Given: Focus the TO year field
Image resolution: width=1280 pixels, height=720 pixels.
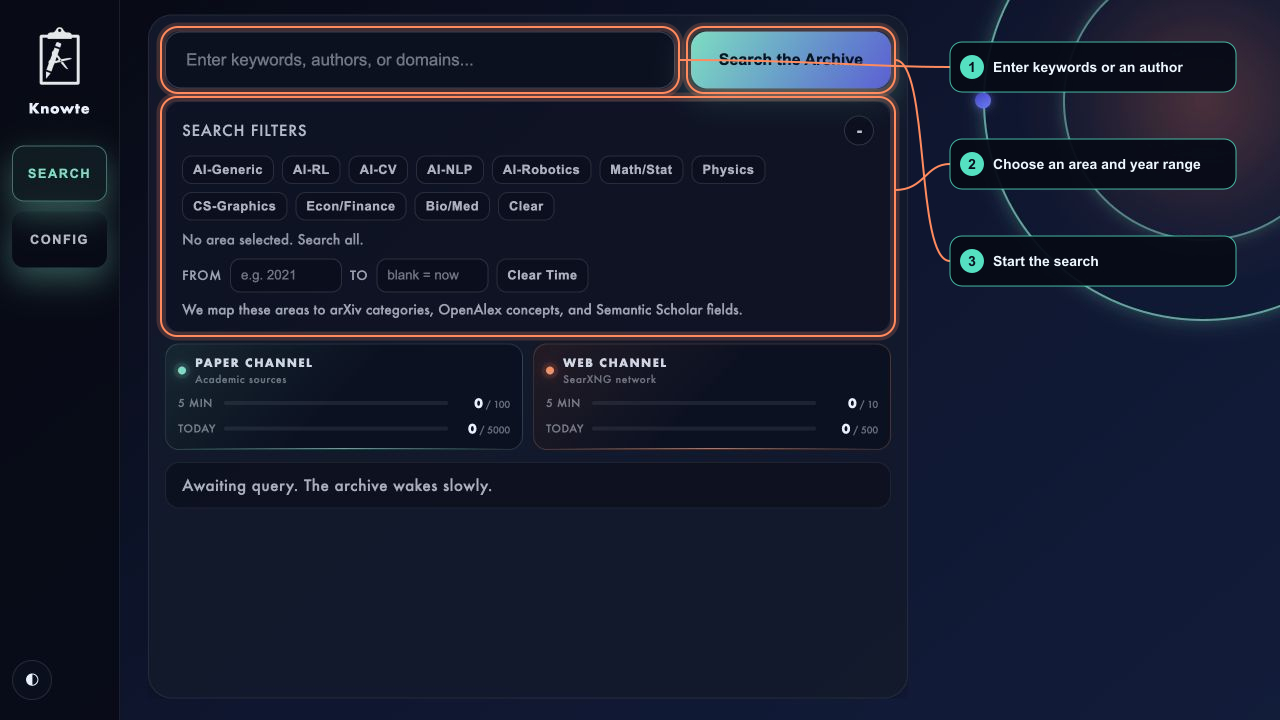Looking at the screenshot, I should (432, 275).
